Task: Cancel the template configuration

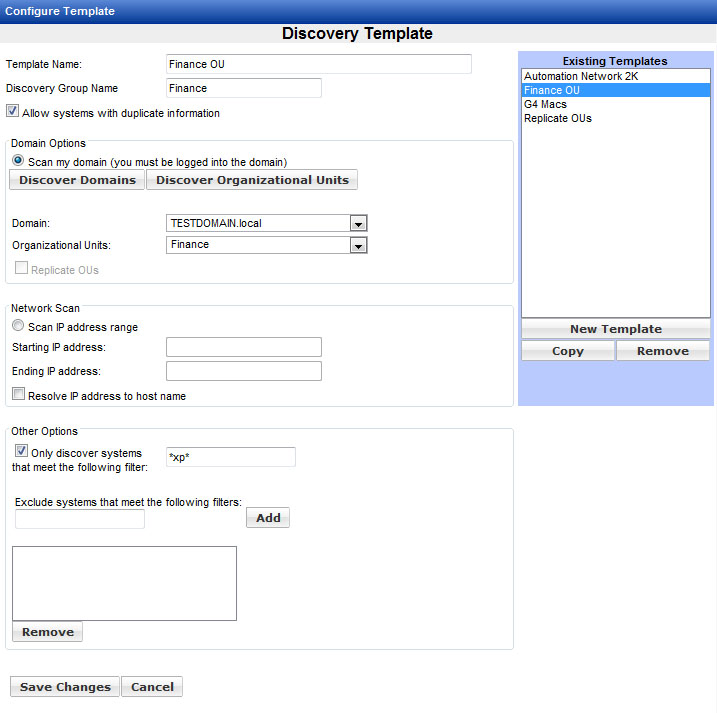Action: pyautogui.click(x=152, y=687)
